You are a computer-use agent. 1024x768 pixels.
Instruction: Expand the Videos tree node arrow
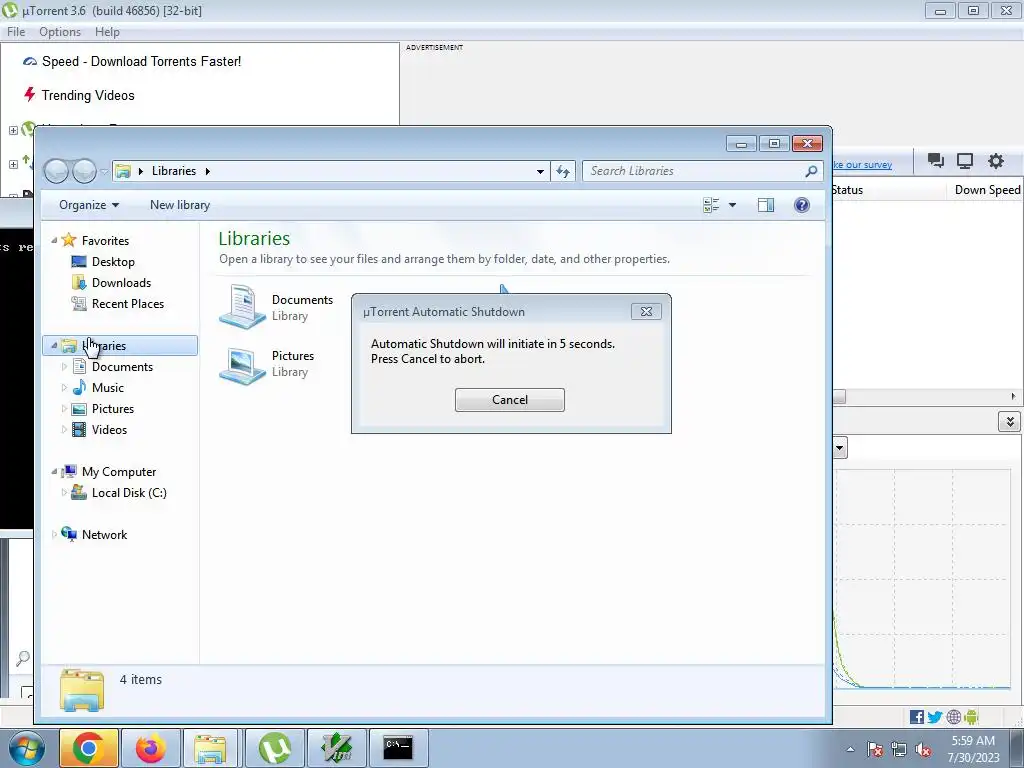pos(64,430)
